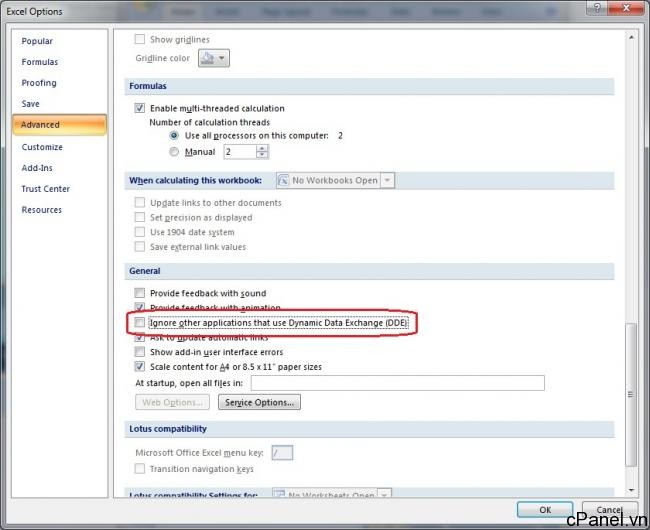Click OK to apply Excel options

pyautogui.click(x=545, y=510)
